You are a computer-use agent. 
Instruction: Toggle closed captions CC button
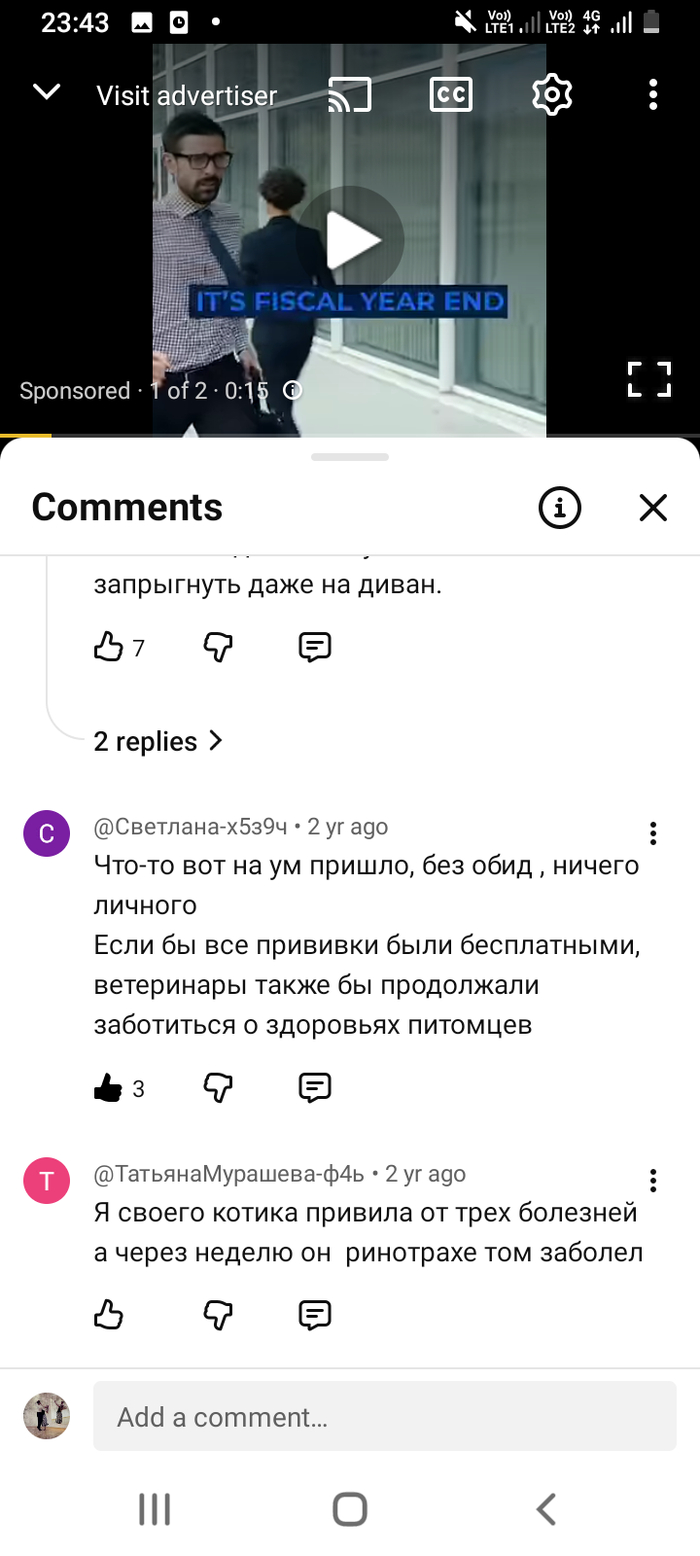450,95
